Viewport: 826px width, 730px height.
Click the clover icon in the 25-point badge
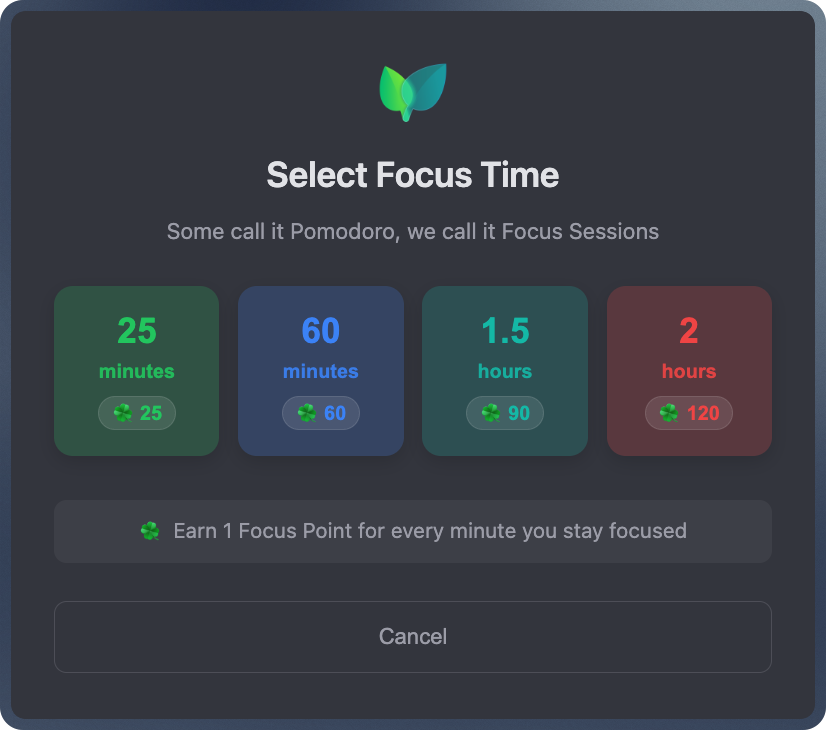(x=123, y=413)
